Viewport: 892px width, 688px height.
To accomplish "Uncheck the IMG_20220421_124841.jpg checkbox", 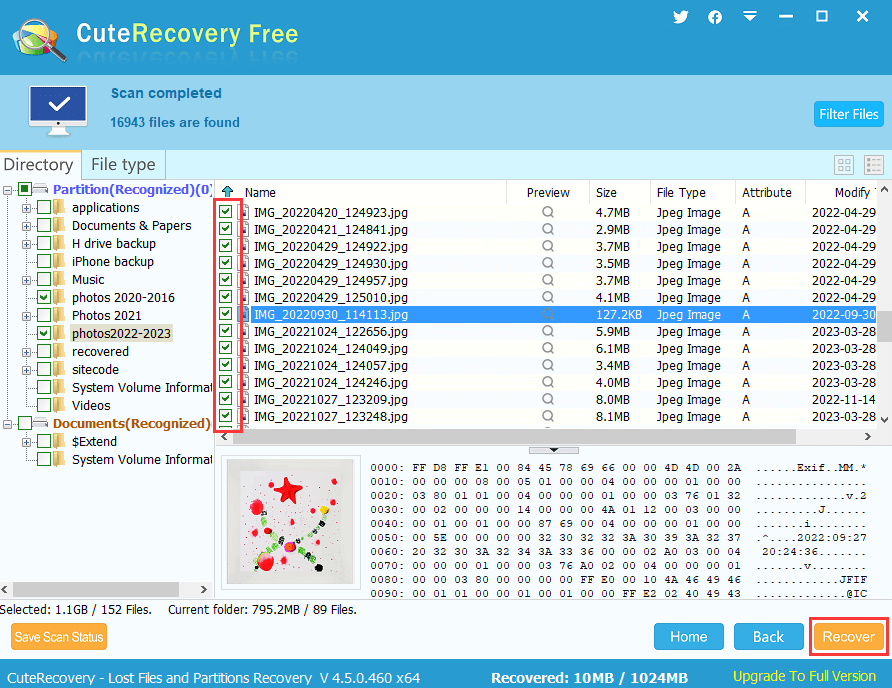I will tap(226, 229).
